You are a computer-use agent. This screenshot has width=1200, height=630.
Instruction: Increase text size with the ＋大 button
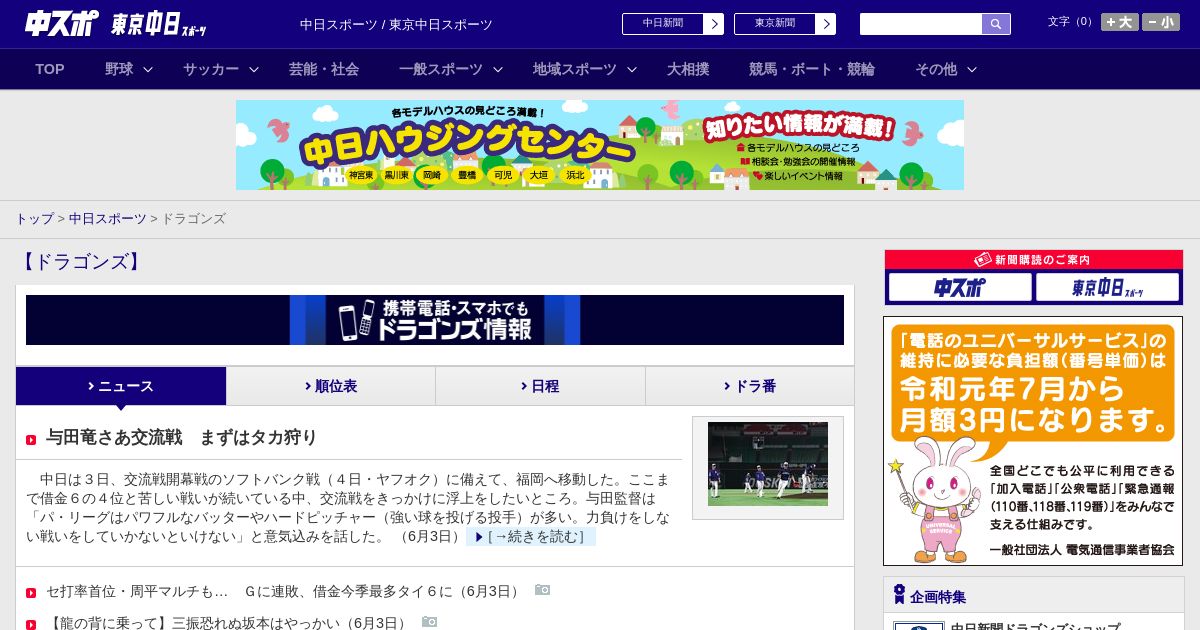(1119, 22)
